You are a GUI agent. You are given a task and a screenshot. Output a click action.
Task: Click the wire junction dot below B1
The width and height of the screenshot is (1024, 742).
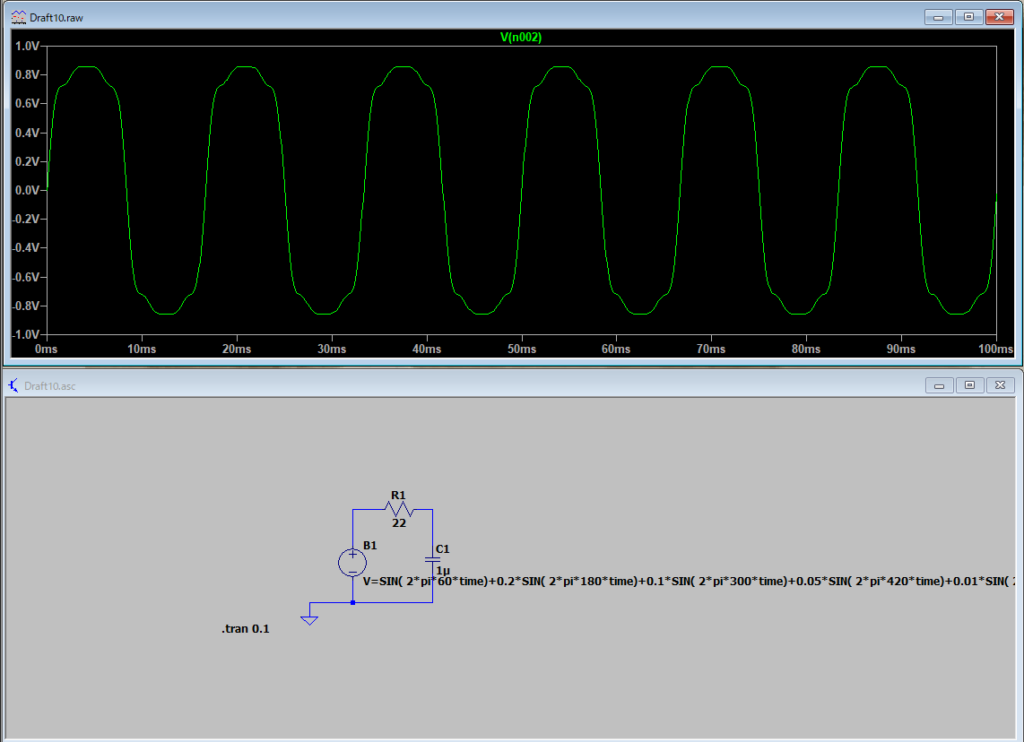click(353, 603)
